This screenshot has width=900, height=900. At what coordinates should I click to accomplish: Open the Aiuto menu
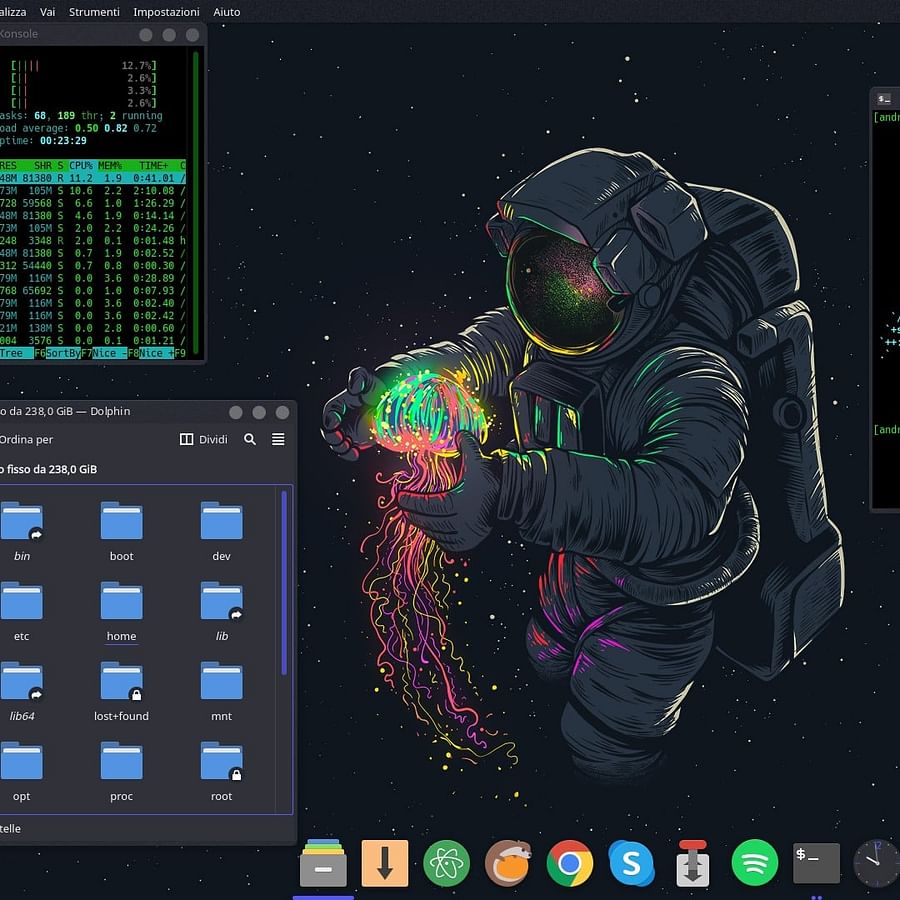226,11
